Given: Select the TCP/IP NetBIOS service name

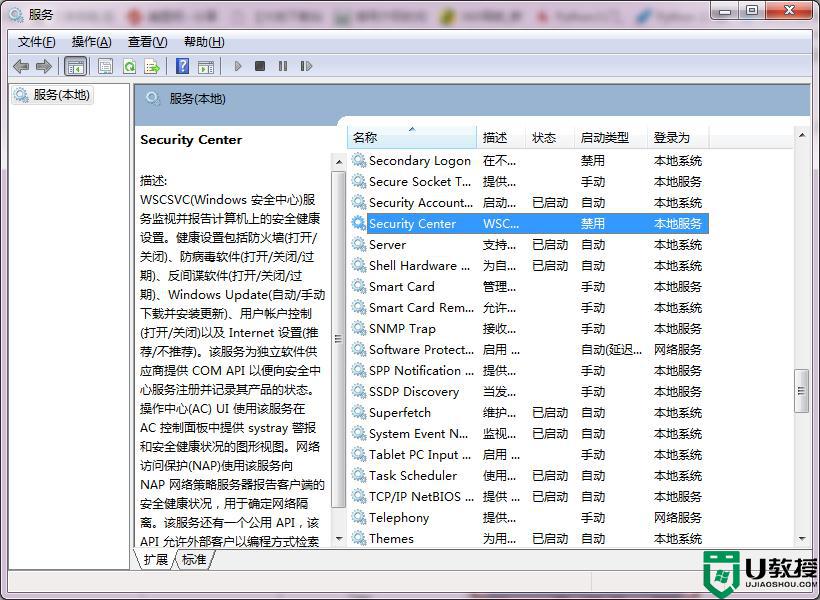Looking at the screenshot, I should coord(421,496).
